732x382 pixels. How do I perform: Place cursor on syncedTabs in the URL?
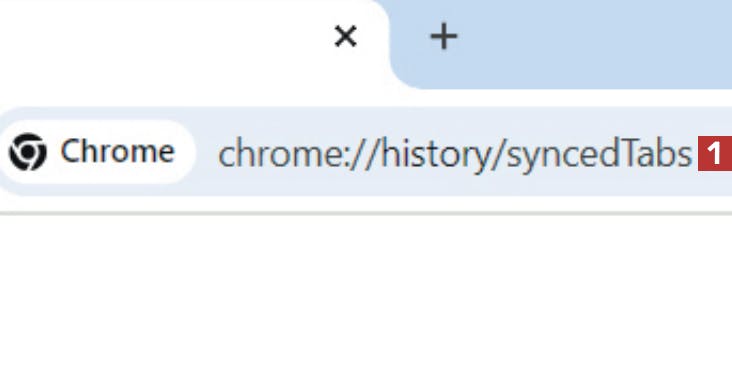(599, 153)
